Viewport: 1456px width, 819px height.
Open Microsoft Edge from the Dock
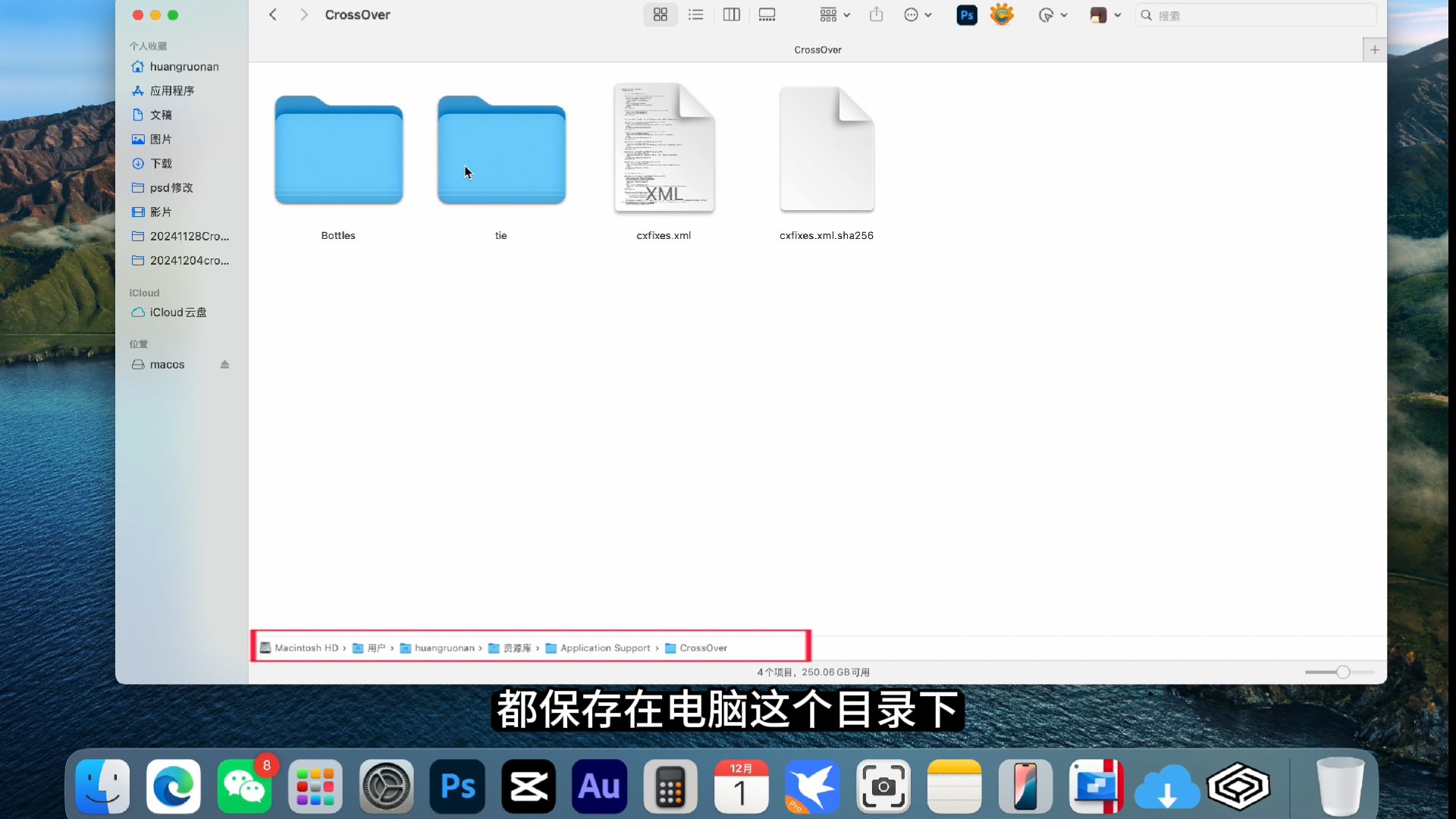[174, 786]
